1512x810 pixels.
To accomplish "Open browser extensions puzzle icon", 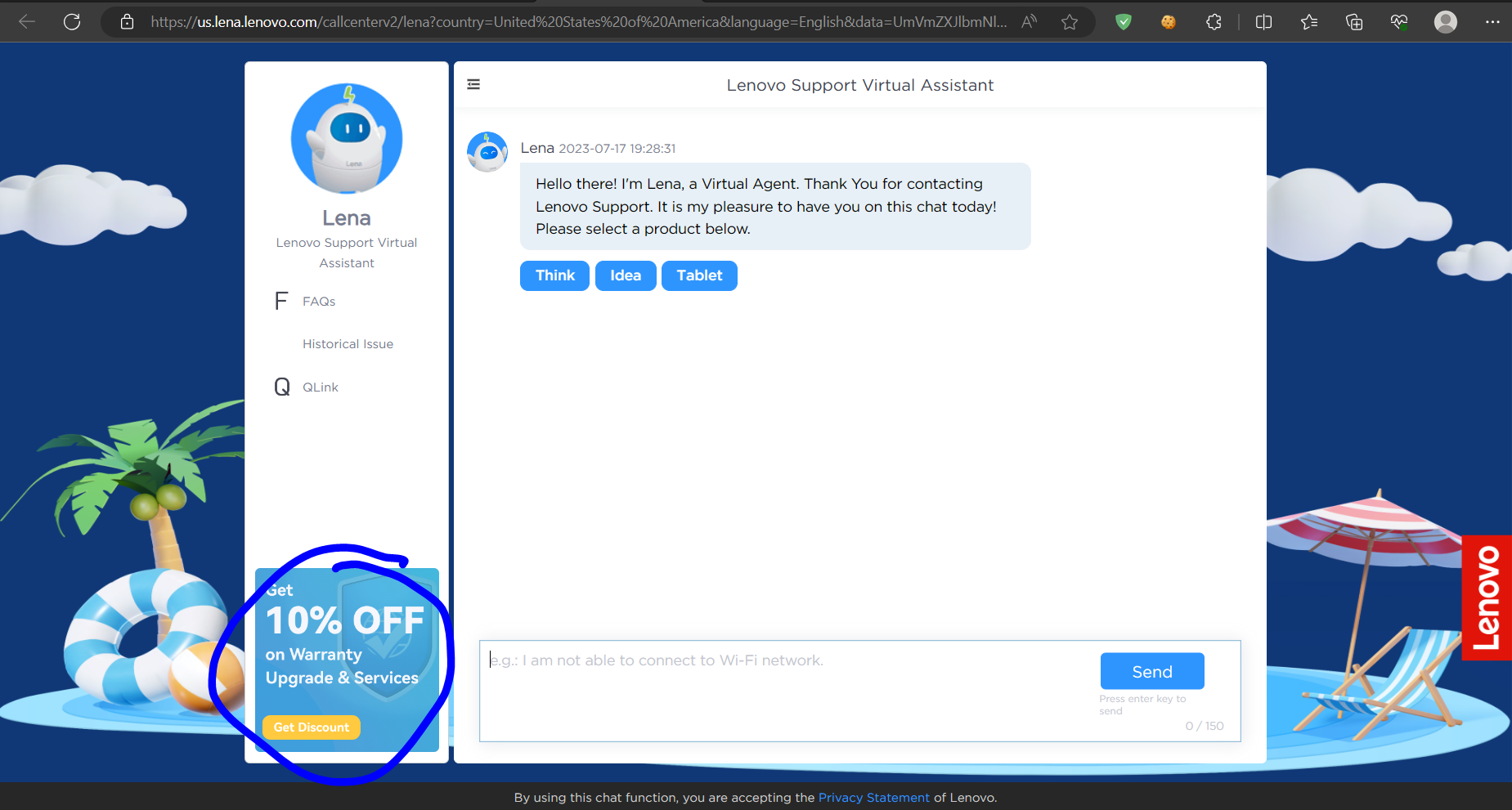I will coord(1214,22).
